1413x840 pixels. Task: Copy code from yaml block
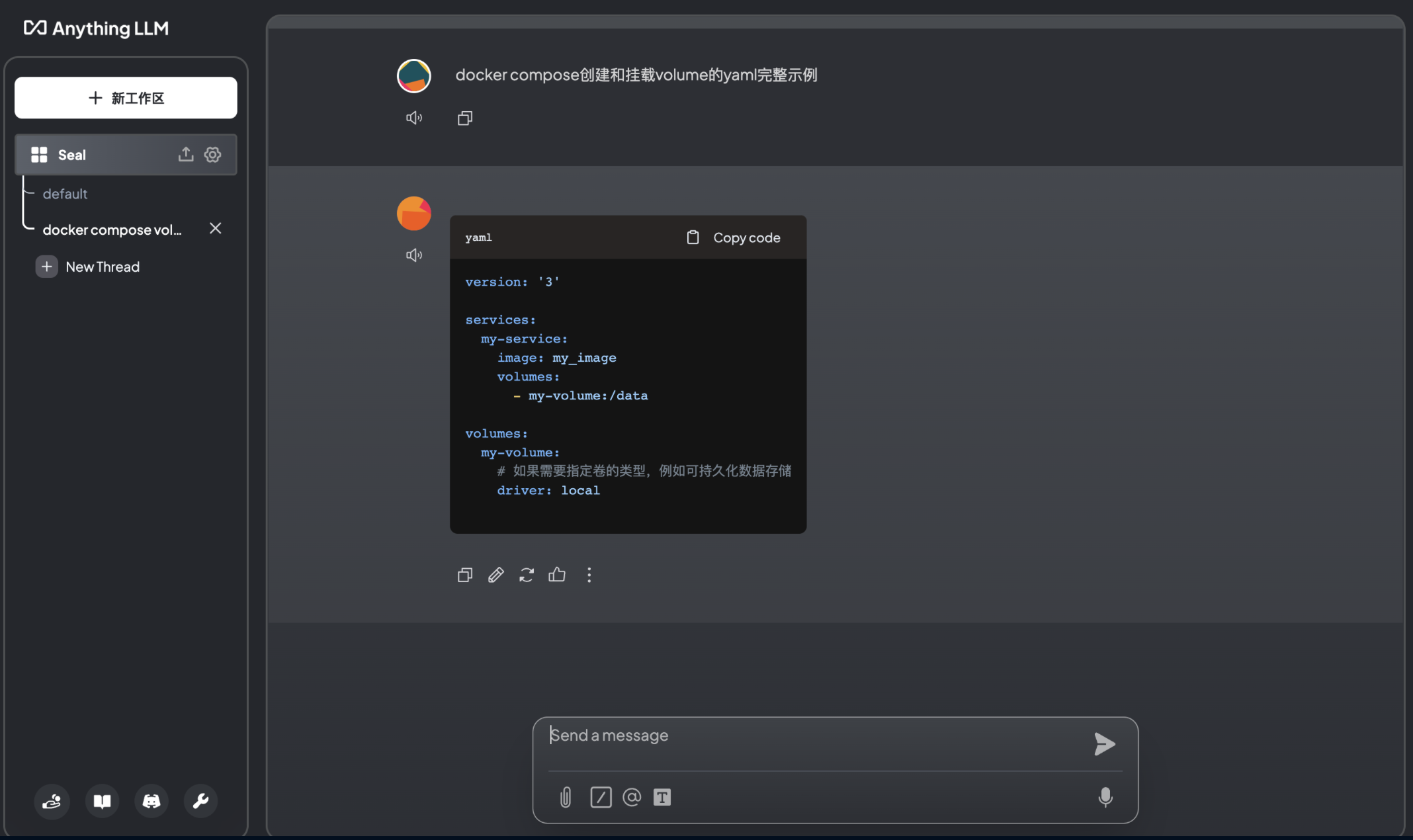click(x=733, y=237)
